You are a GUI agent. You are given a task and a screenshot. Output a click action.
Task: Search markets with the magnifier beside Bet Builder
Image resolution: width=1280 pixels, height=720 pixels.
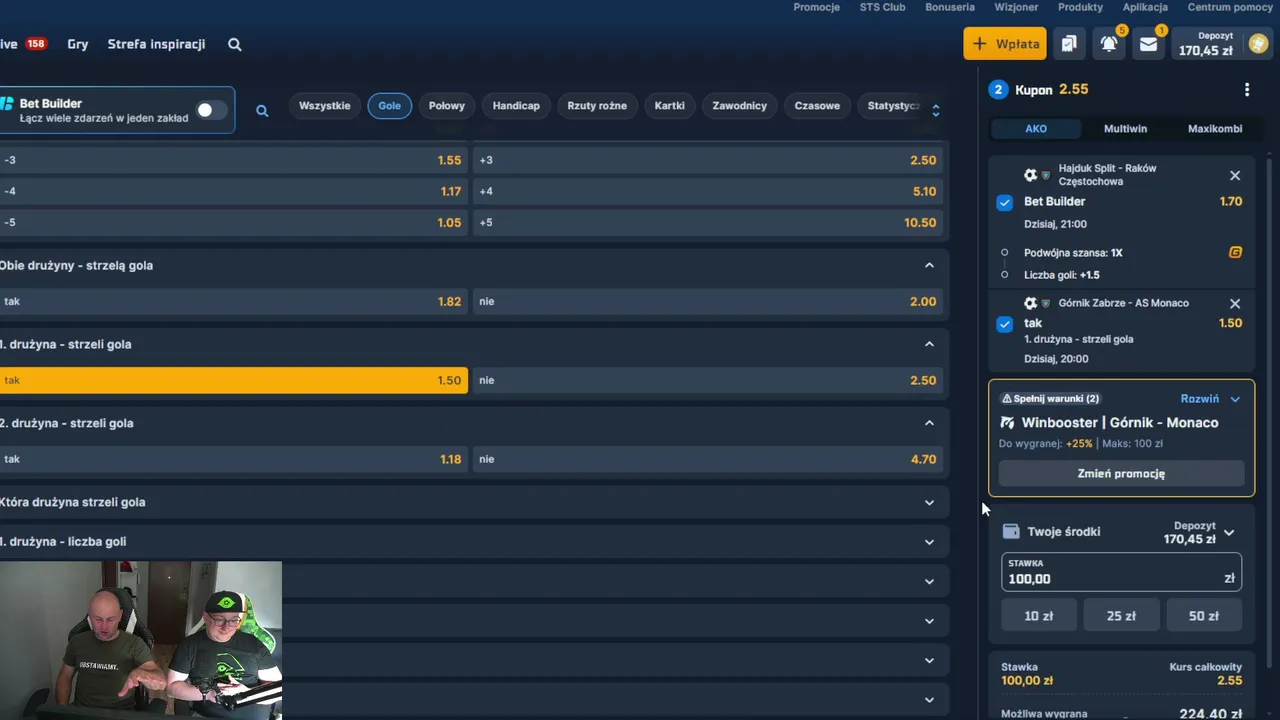coord(262,111)
